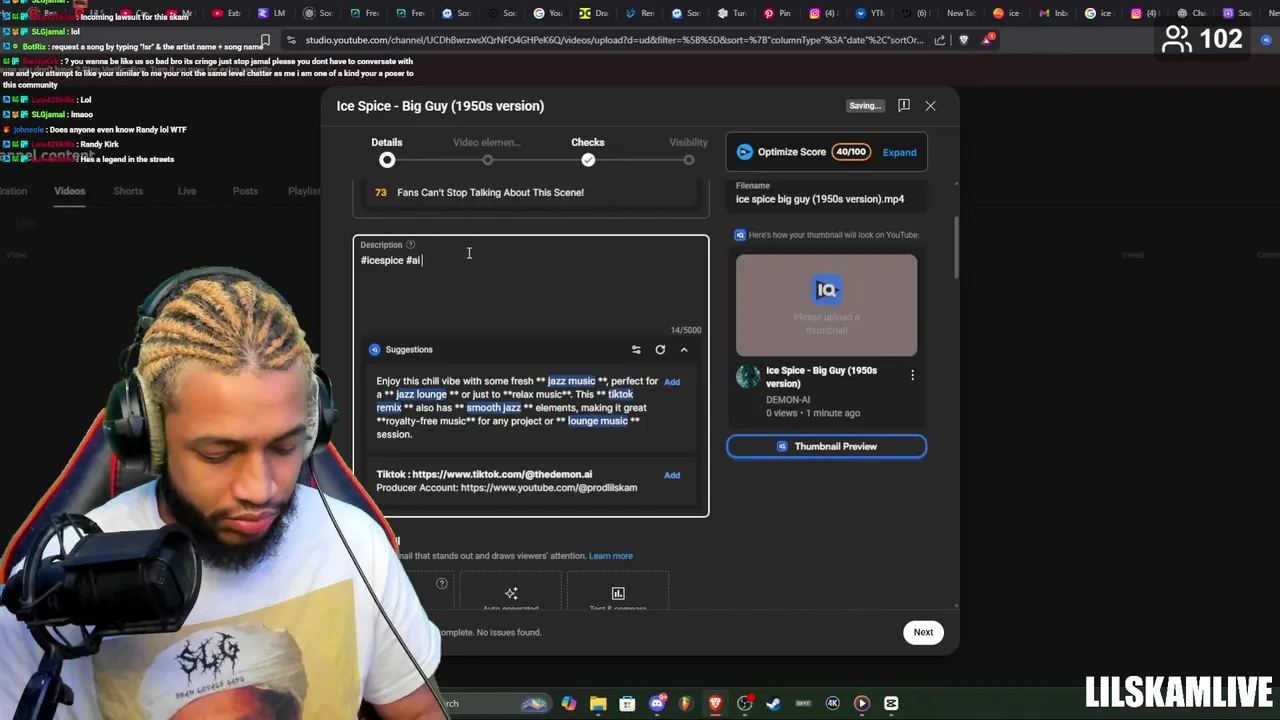The width and height of the screenshot is (1280, 720).
Task: Add the Tiktok links suggestion
Action: 672,475
